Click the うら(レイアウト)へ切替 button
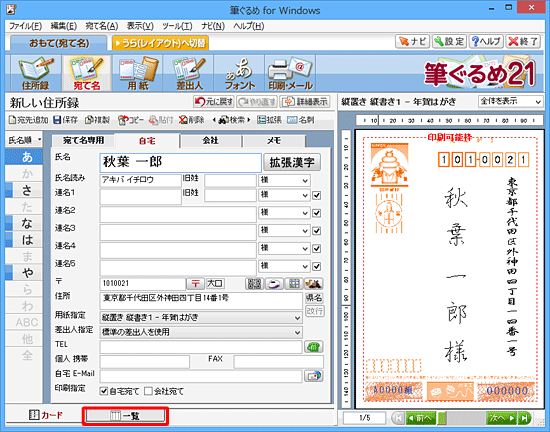Viewport: 550px width, 432px height. coord(160,43)
